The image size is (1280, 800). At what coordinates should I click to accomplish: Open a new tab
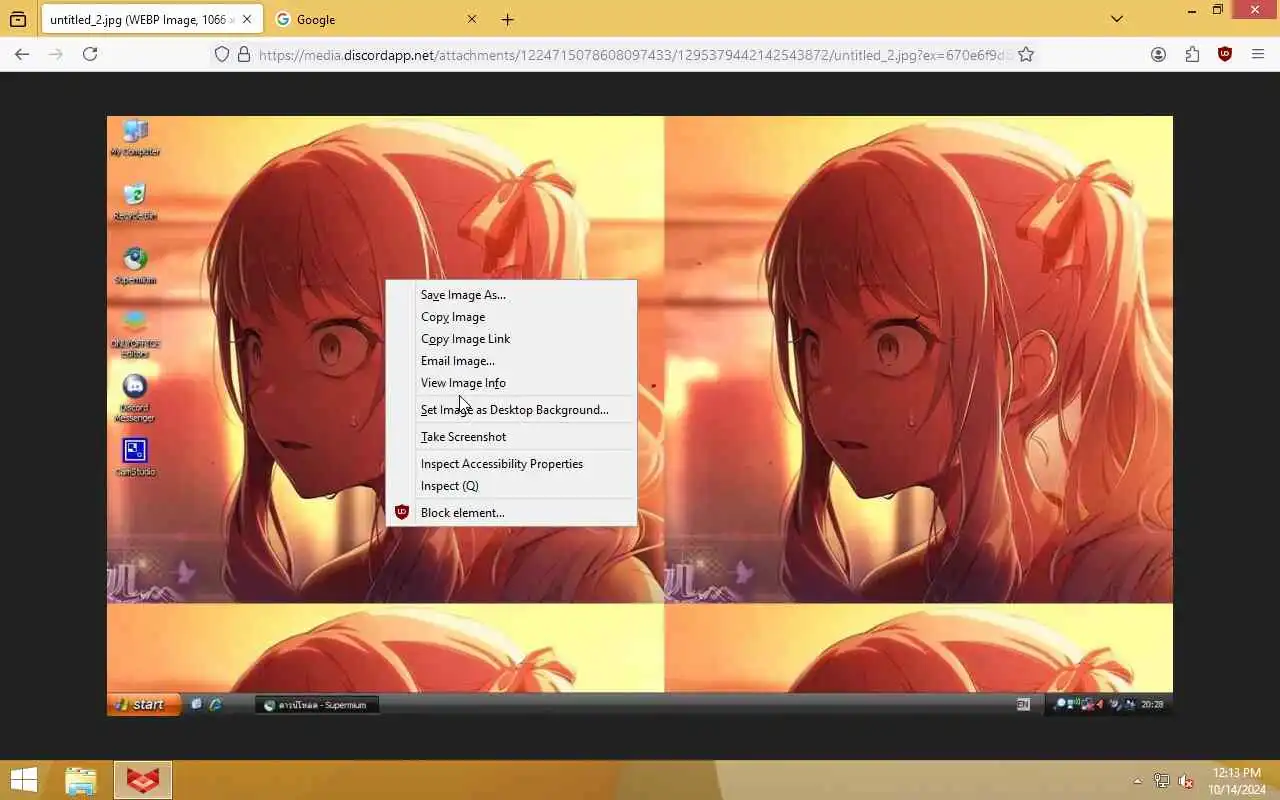(x=508, y=19)
